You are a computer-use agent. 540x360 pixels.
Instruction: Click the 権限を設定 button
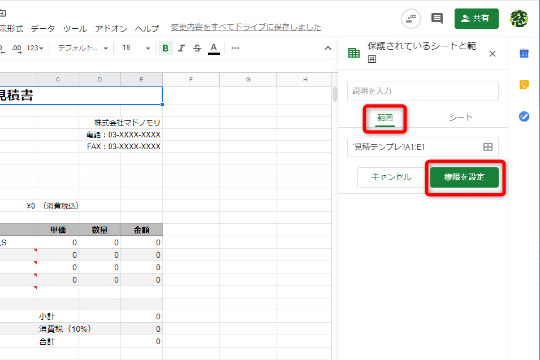coord(464,177)
